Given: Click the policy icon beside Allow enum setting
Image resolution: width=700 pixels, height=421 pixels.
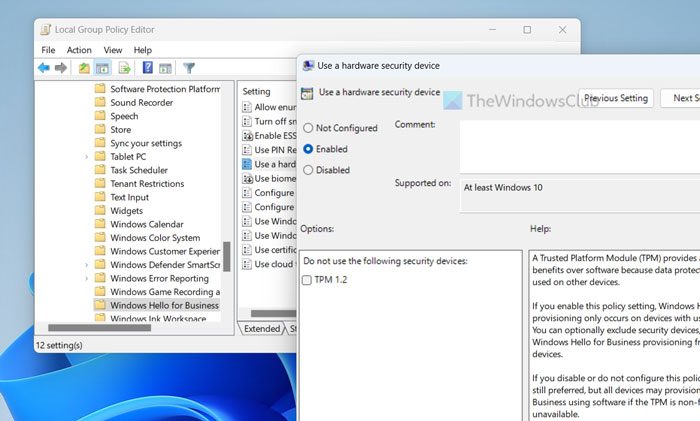Looking at the screenshot, I should click(247, 107).
